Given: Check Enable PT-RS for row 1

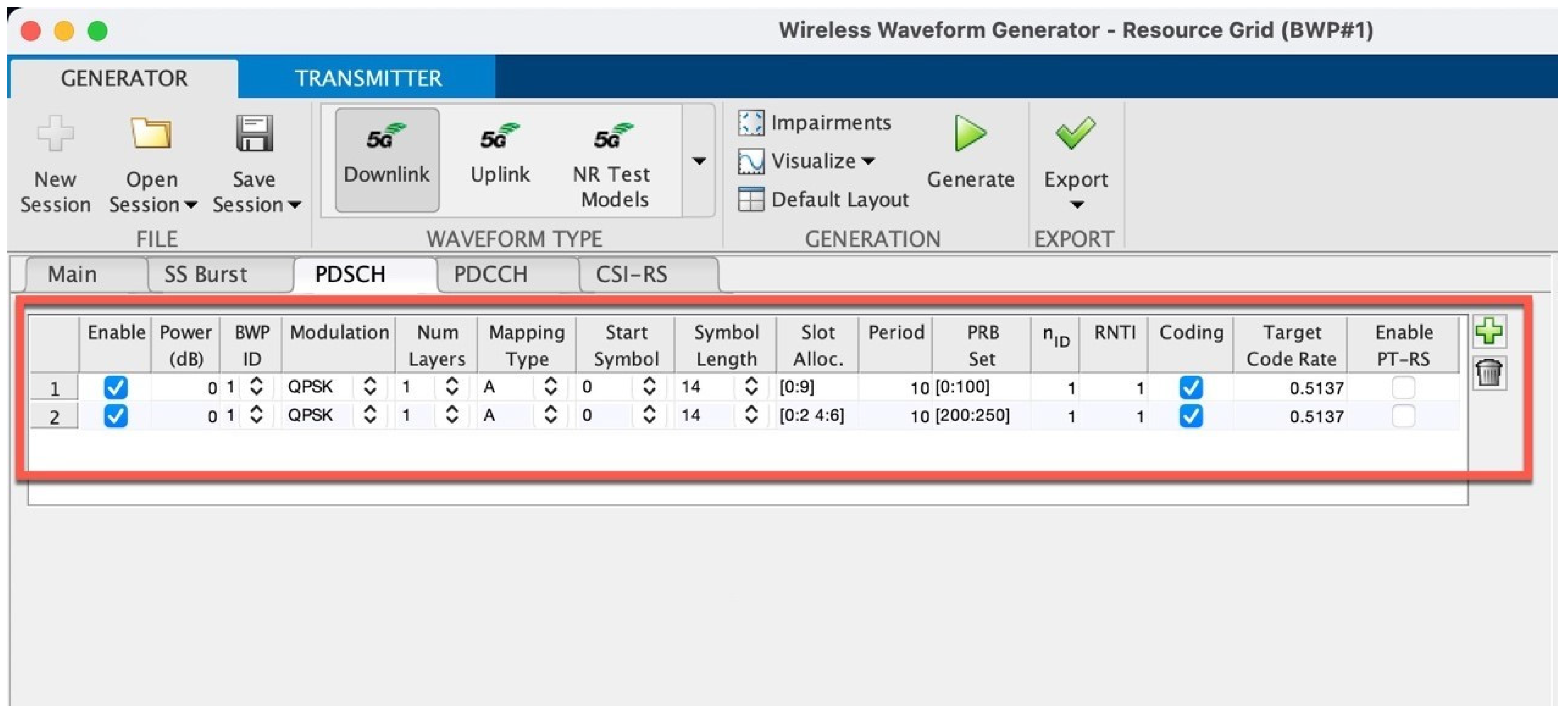Looking at the screenshot, I should pos(1403,387).
